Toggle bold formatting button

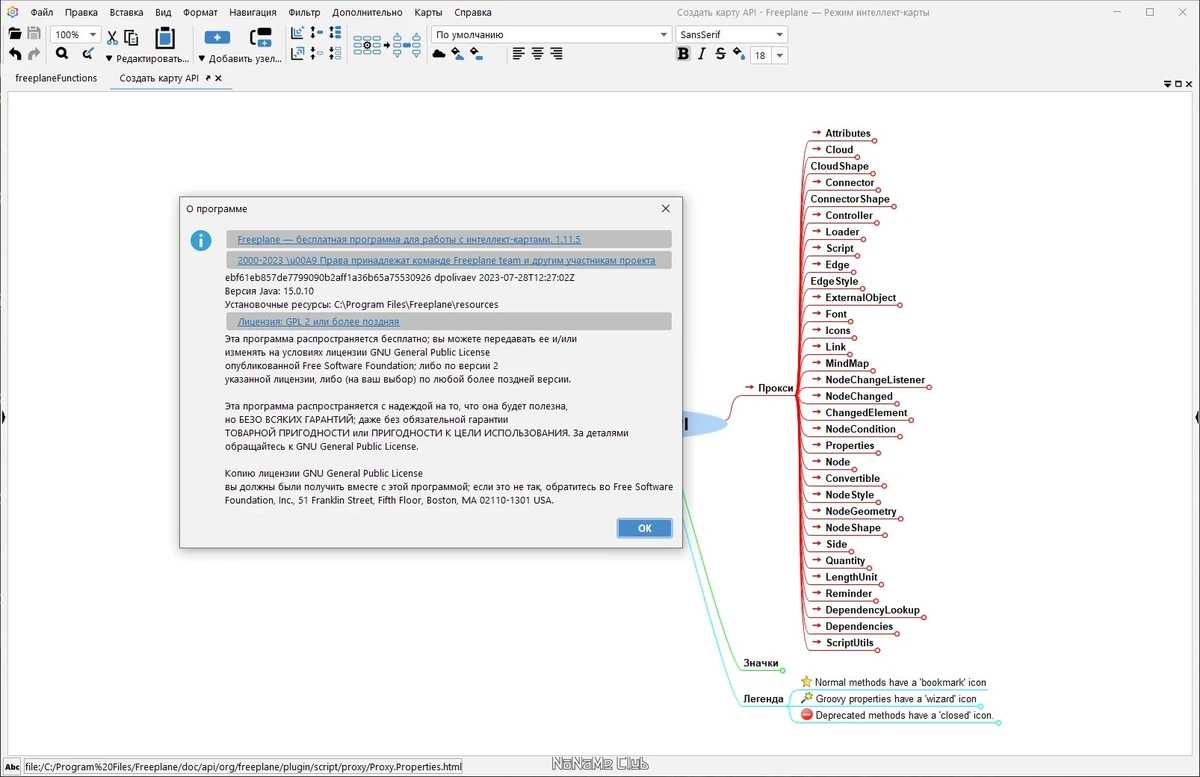point(683,54)
